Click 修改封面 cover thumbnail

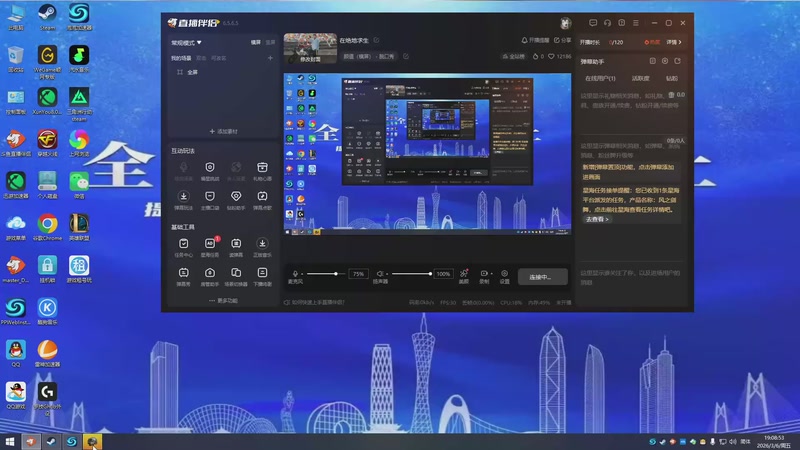[310, 48]
